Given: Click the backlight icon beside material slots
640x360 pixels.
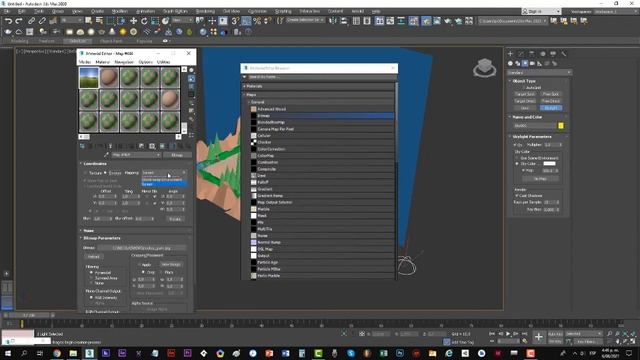Looking at the screenshot, I should pyautogui.click(x=191, y=79).
